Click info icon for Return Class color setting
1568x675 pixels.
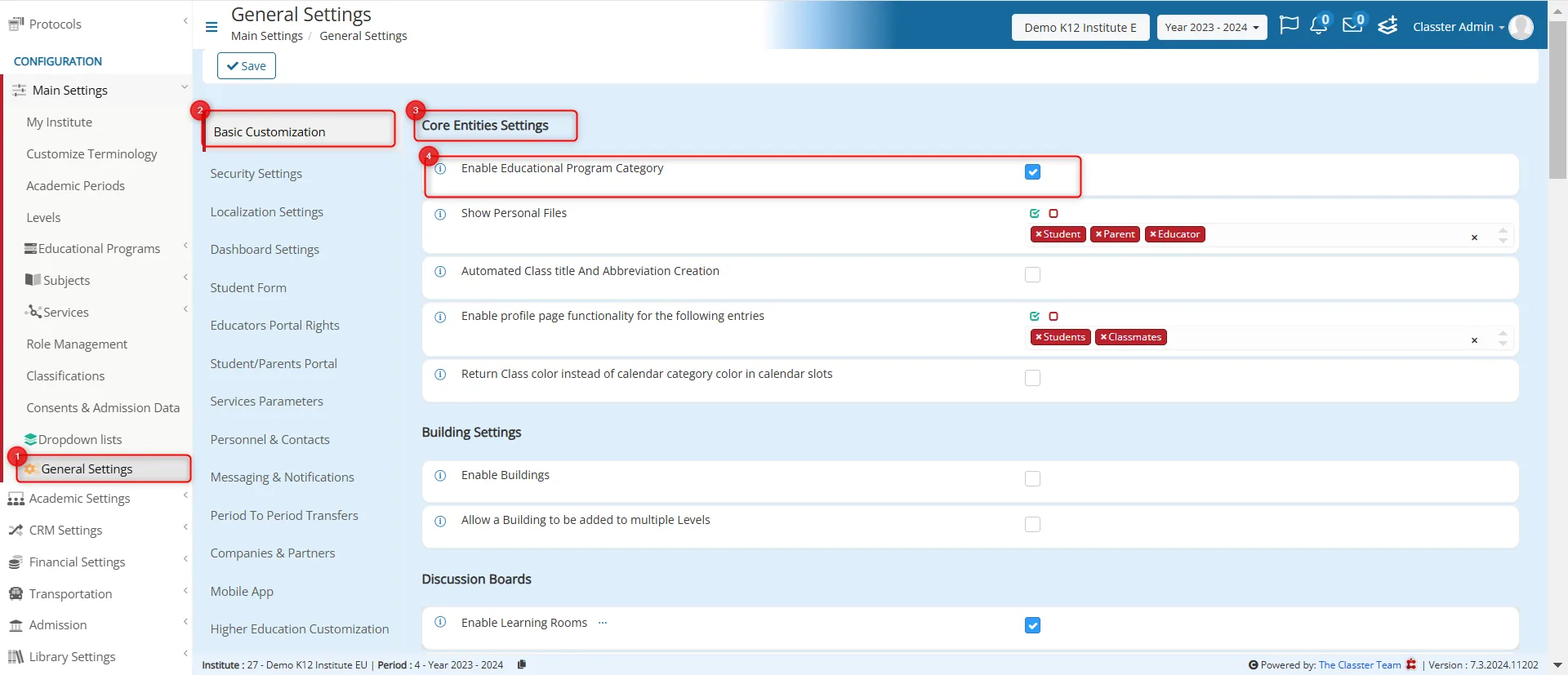tap(440, 375)
